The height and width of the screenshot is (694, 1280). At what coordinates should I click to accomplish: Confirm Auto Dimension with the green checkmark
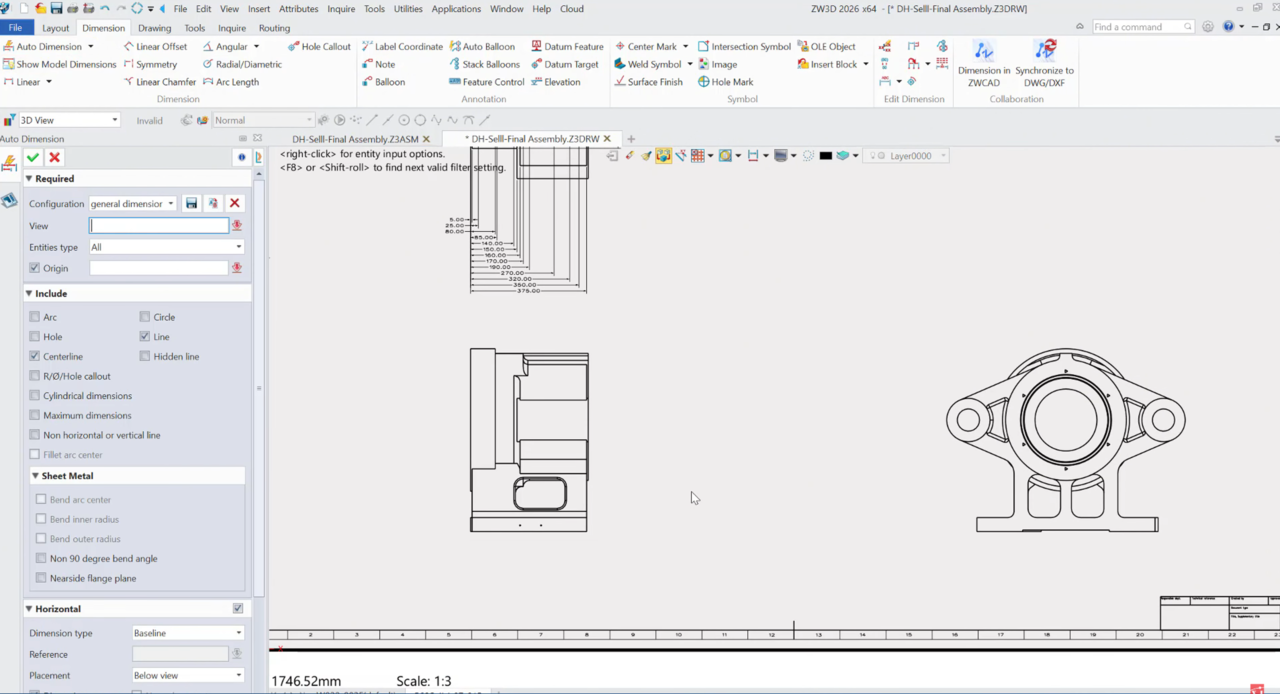tap(33, 157)
